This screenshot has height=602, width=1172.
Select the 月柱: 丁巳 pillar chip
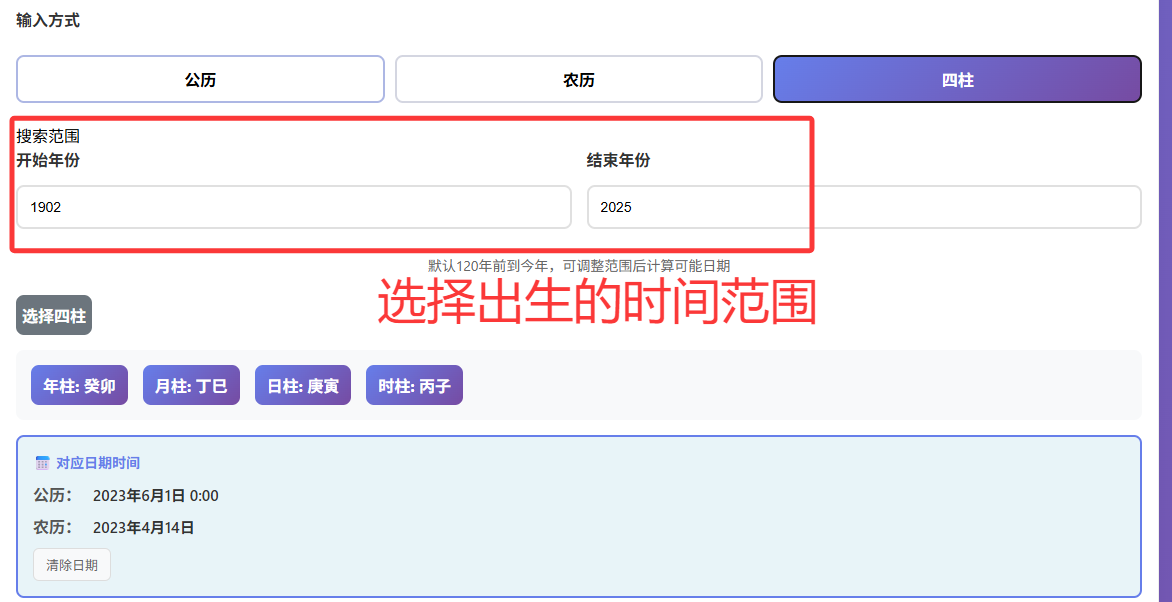(x=191, y=386)
